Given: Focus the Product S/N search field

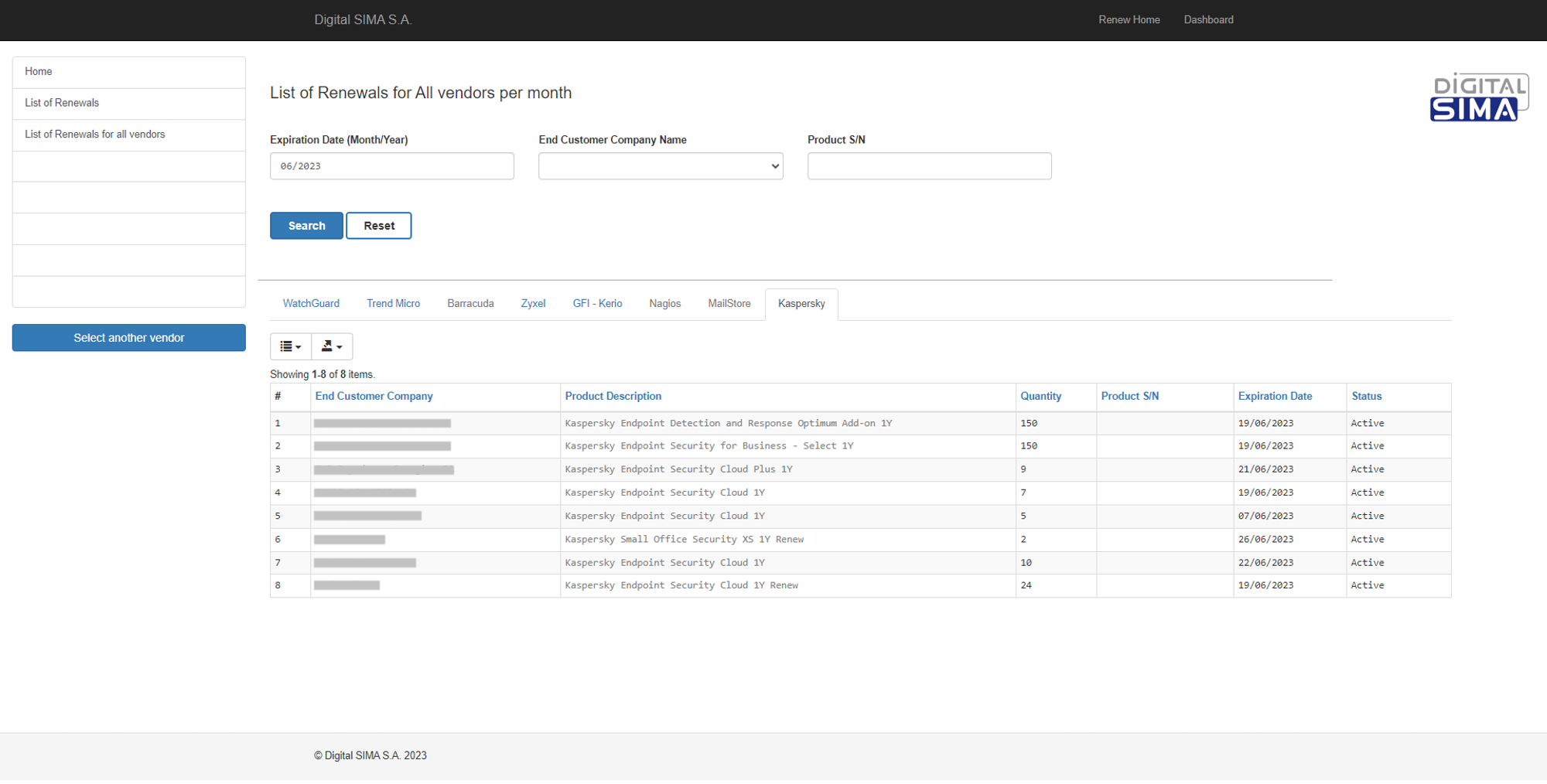Looking at the screenshot, I should (x=929, y=166).
